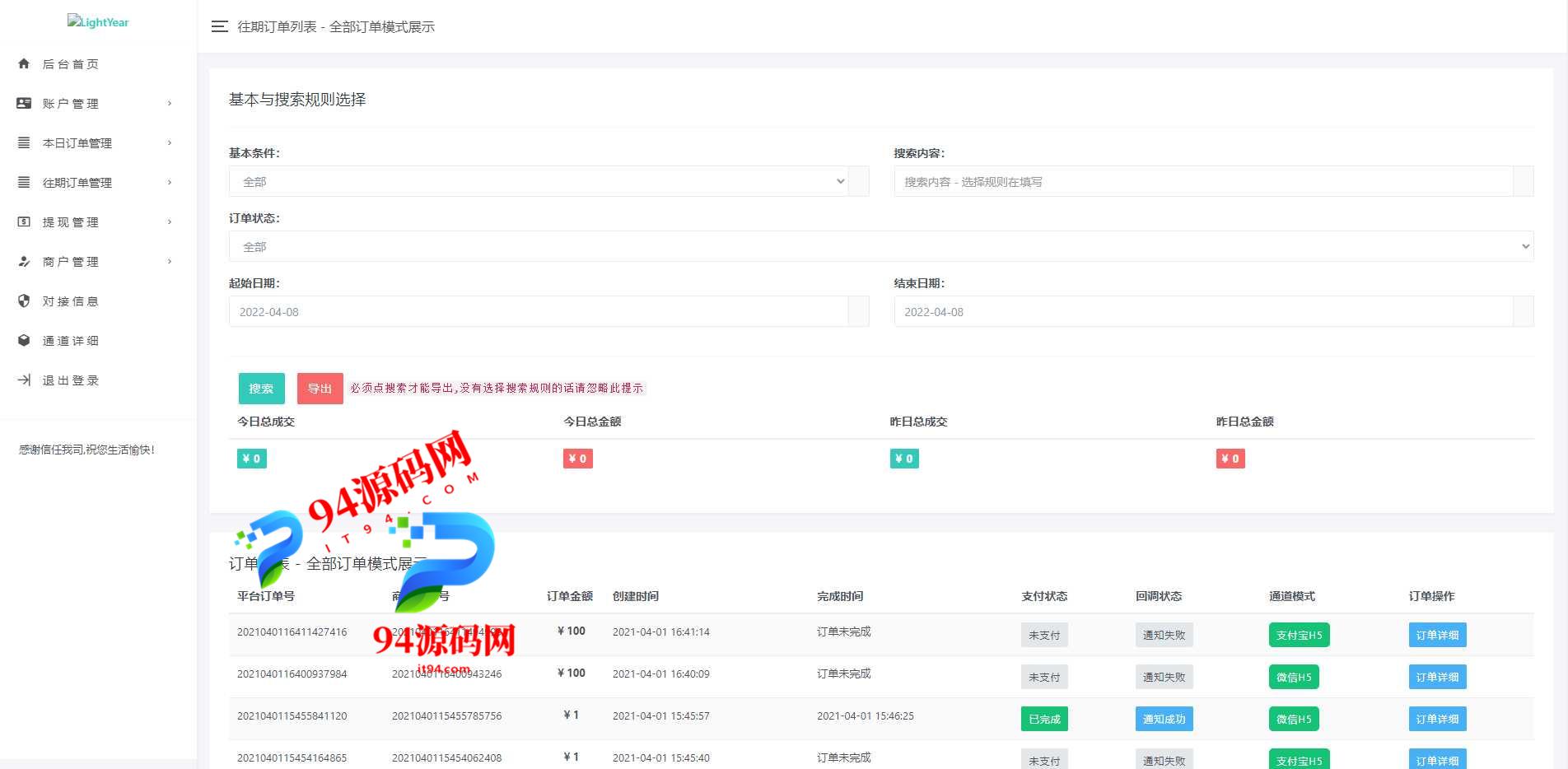Click merchant order number 2021040115455785756
The width and height of the screenshot is (1568, 769).
[x=446, y=715]
